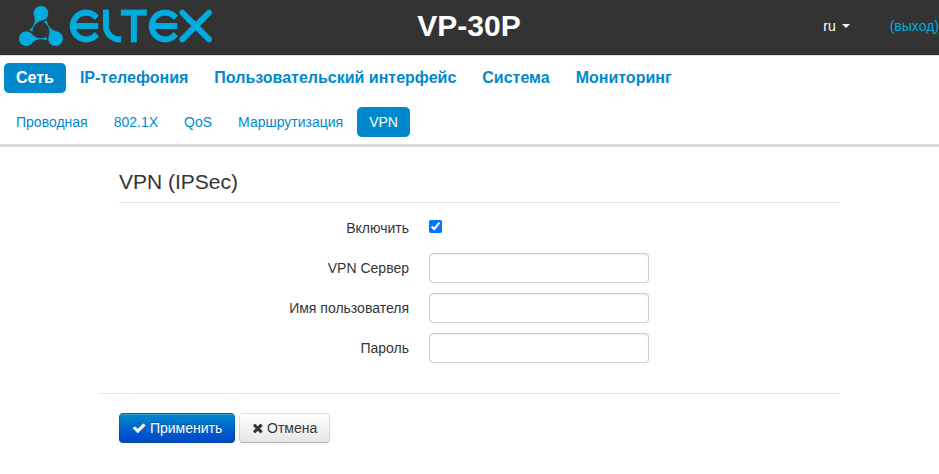
Task: Focus the VPN Сервер input field
Action: 538,268
